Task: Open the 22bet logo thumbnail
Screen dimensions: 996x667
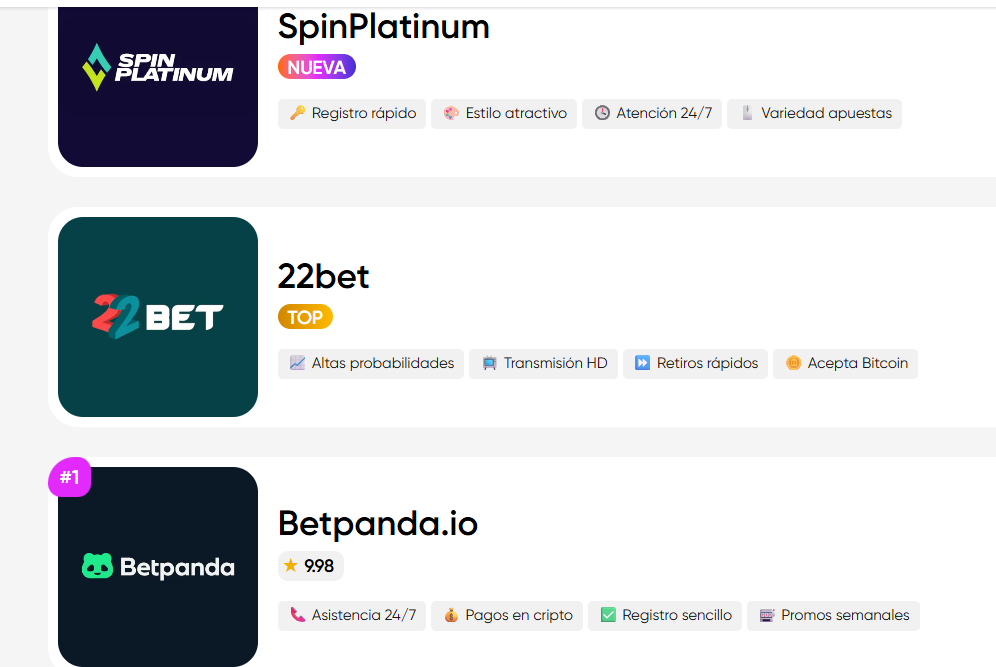Action: 158,317
